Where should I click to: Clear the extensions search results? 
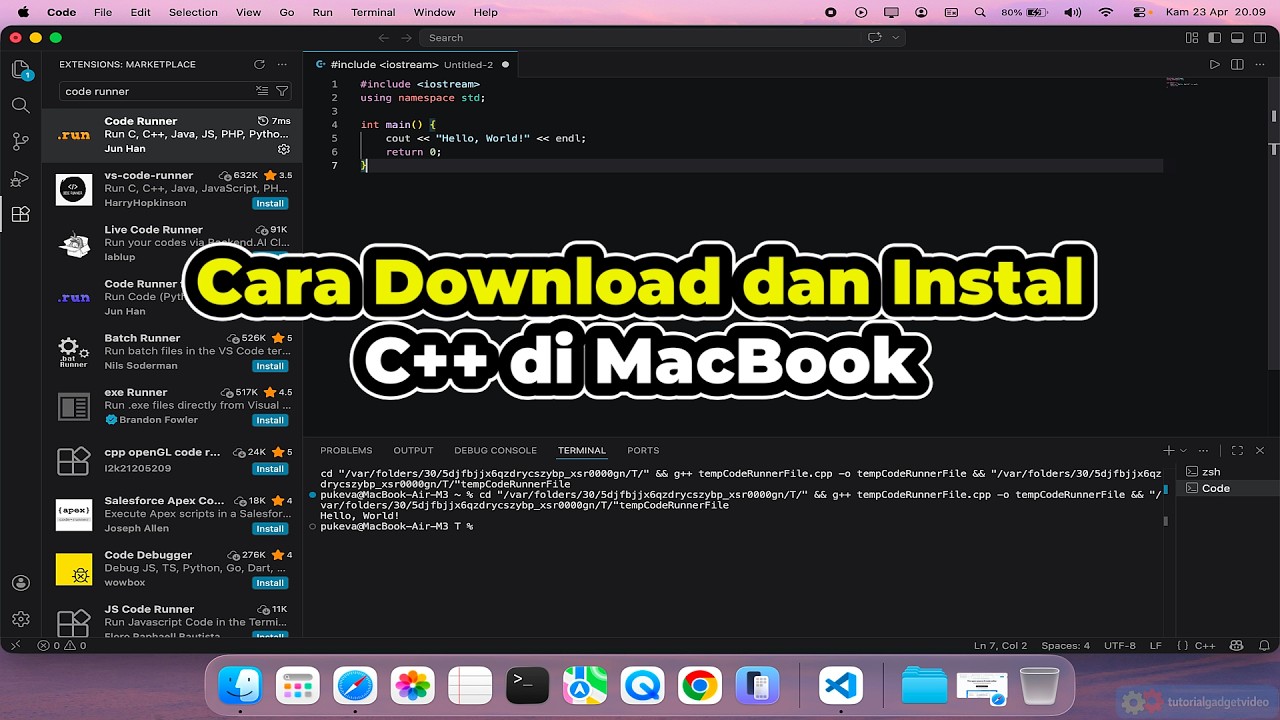click(x=262, y=91)
